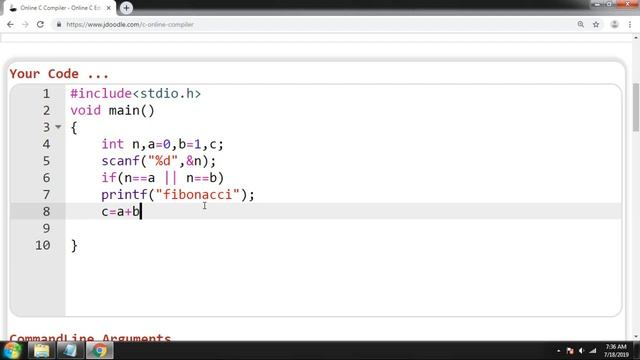Image resolution: width=640 pixels, height=360 pixels.
Task: Click the taskbar clock showing 7:36 AM
Action: 616,351
